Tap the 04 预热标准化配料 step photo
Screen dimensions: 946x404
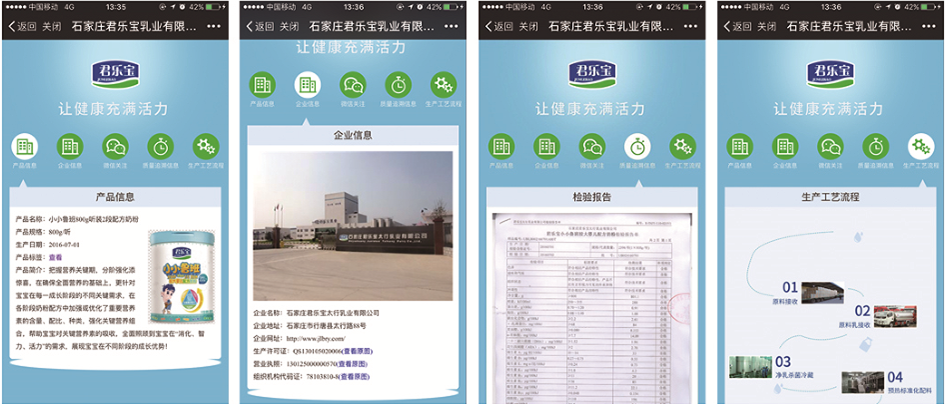(x=863, y=382)
